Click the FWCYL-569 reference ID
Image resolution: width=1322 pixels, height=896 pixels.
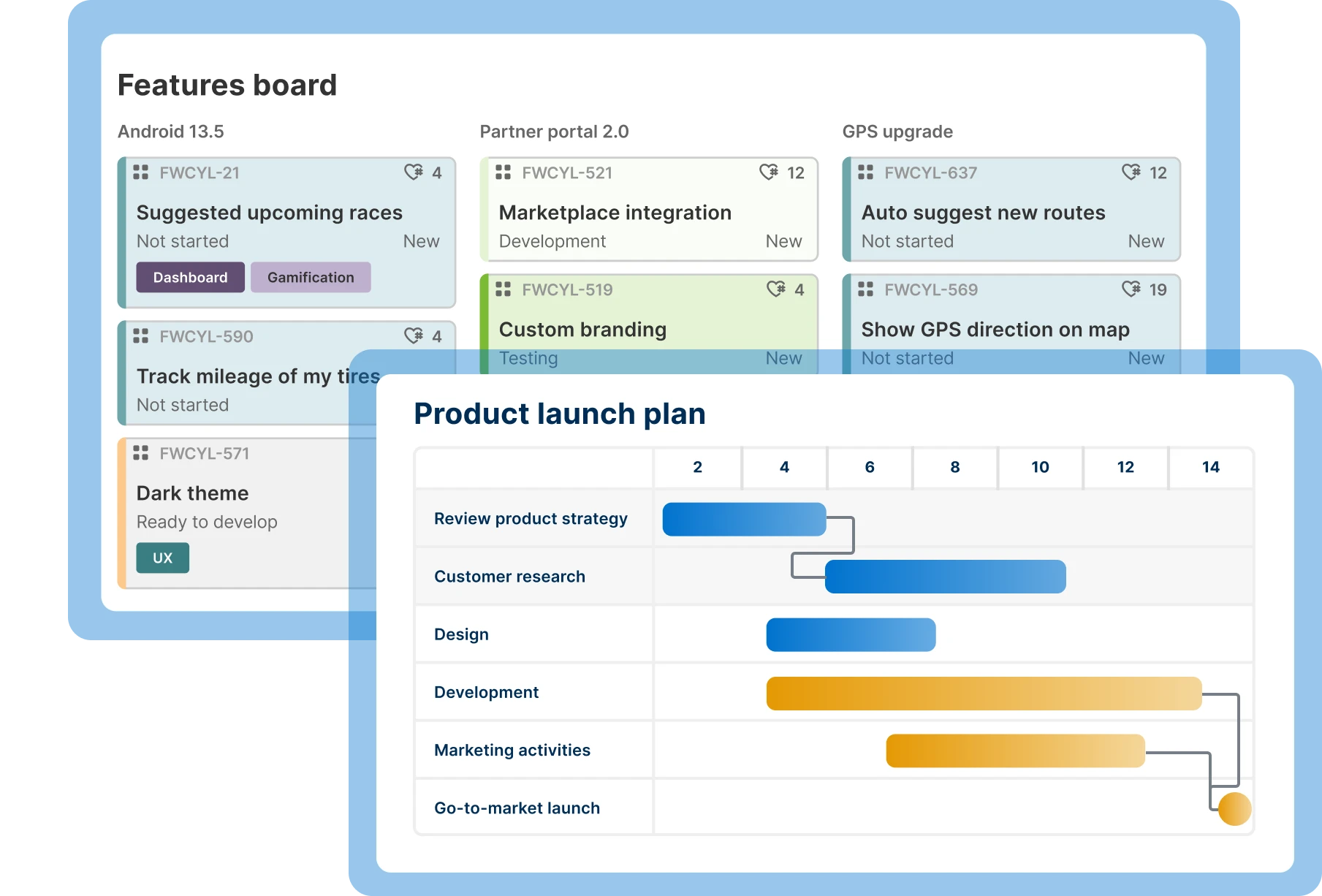pyautogui.click(x=931, y=289)
